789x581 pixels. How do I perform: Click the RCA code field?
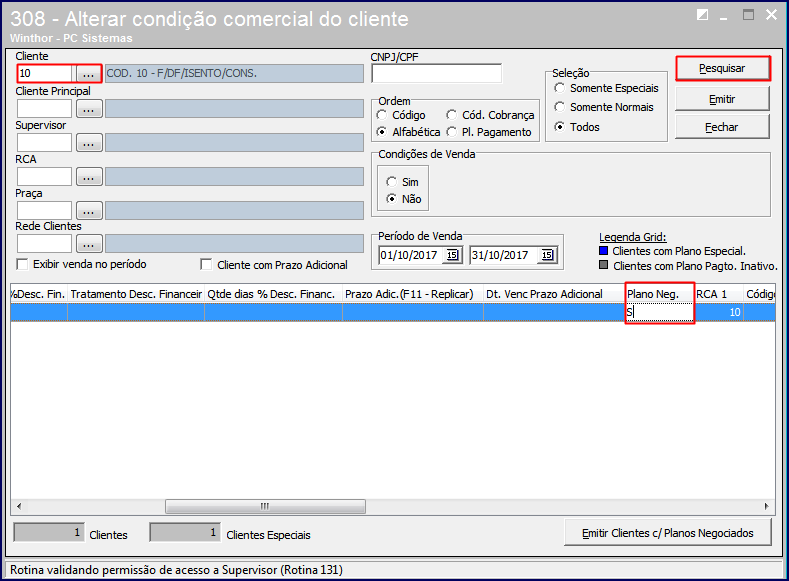tap(45, 177)
